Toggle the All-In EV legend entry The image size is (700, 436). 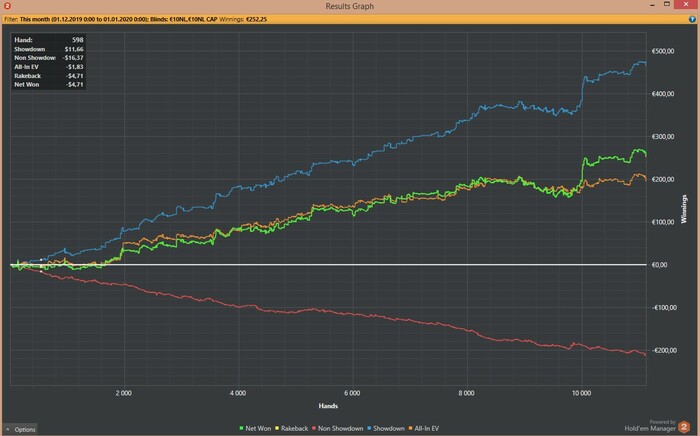424,428
